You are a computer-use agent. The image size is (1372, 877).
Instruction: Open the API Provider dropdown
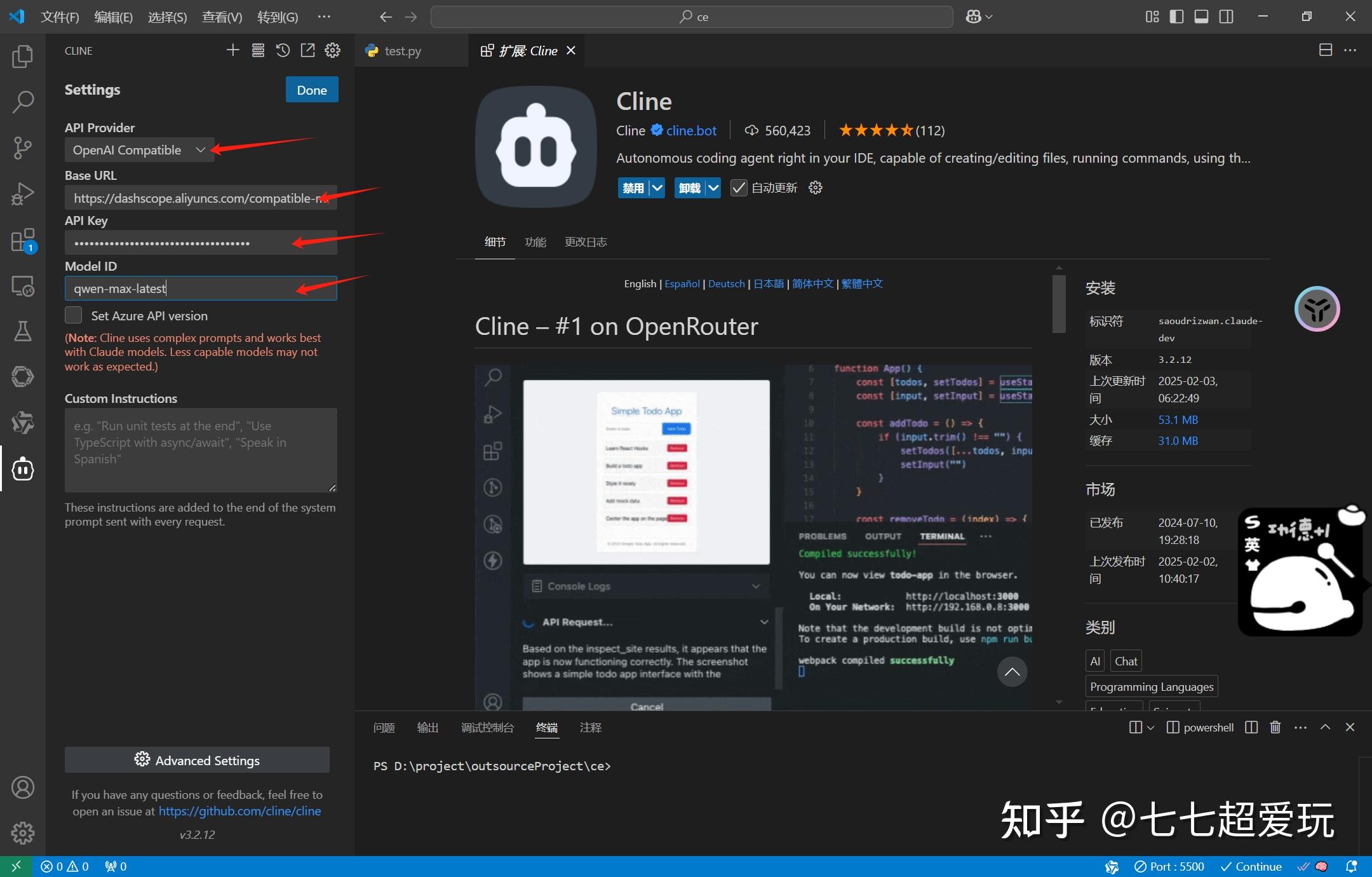coord(139,150)
